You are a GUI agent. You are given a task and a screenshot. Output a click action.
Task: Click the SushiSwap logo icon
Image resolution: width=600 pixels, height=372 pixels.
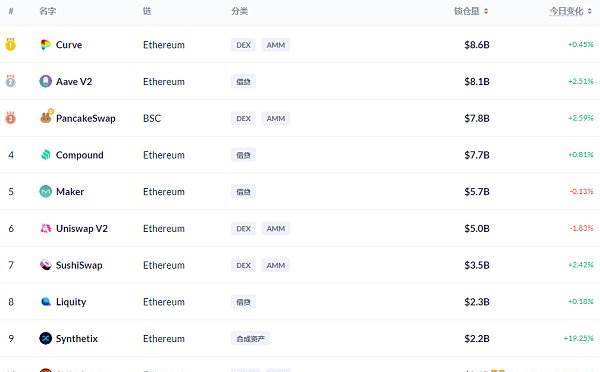coord(46,265)
